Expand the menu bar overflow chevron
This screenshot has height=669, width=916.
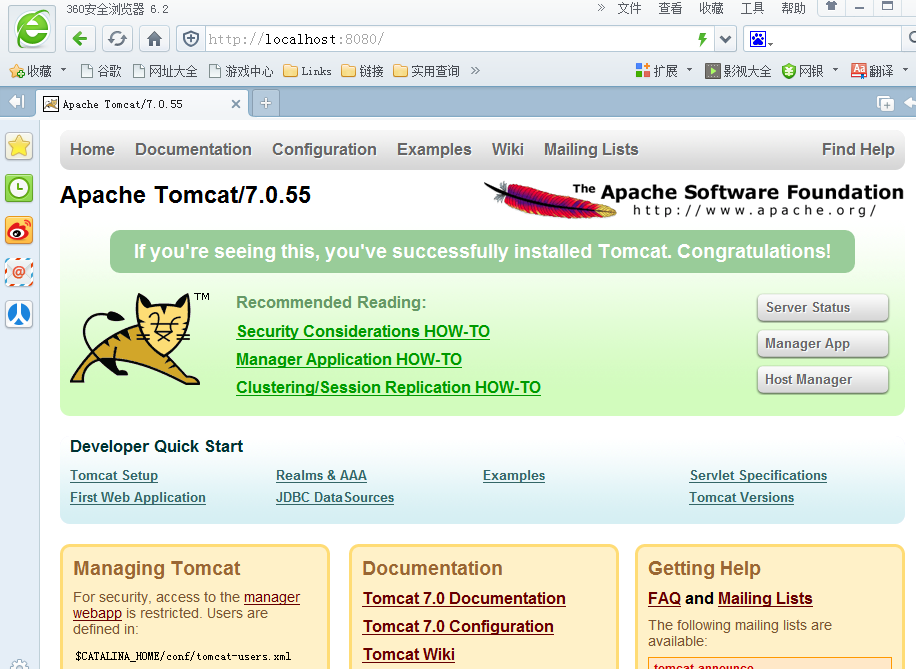(601, 8)
